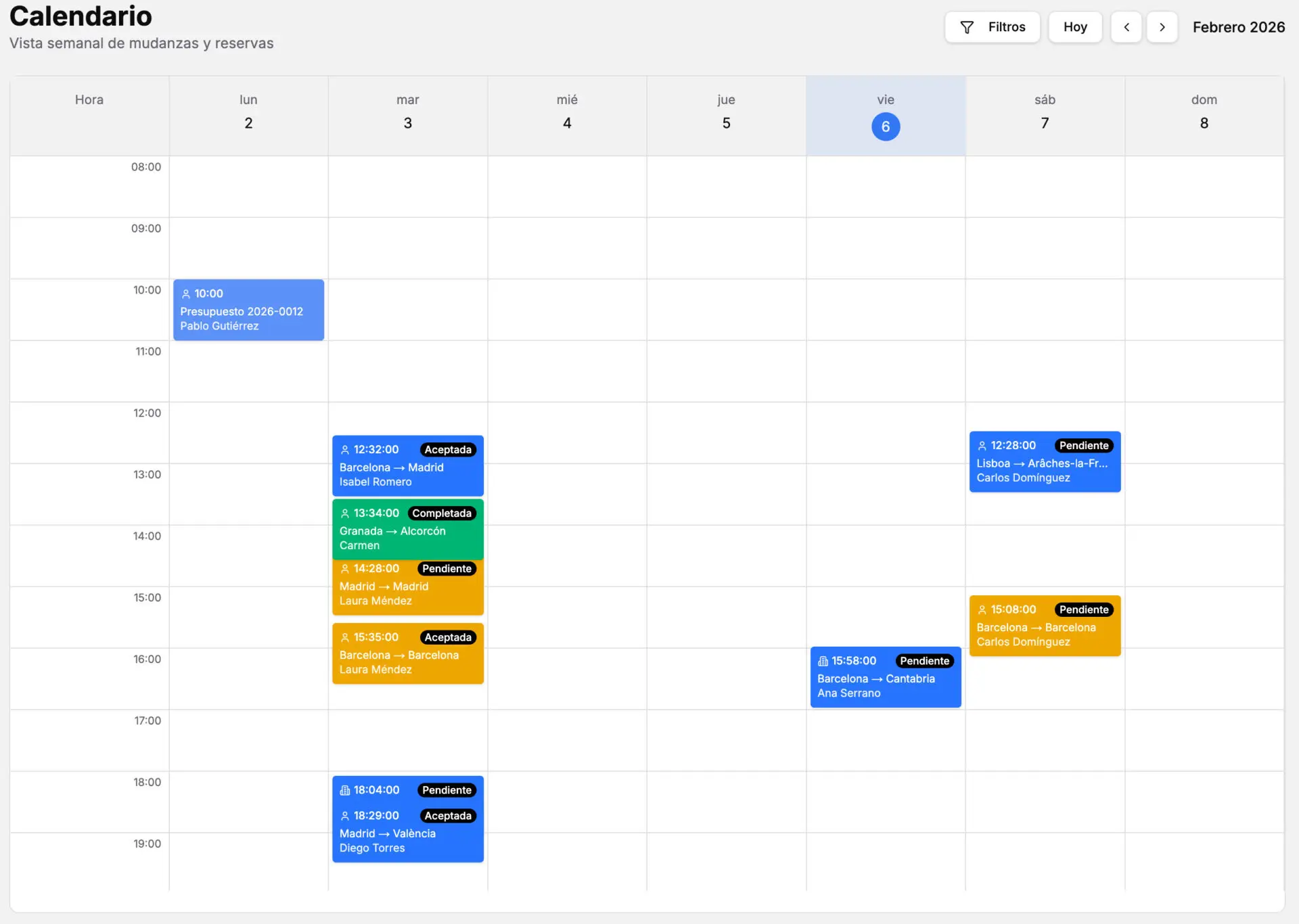Screen dimensions: 1299x924
Task: Click the filter funnel icon next to Filtros
Action: click(967, 27)
